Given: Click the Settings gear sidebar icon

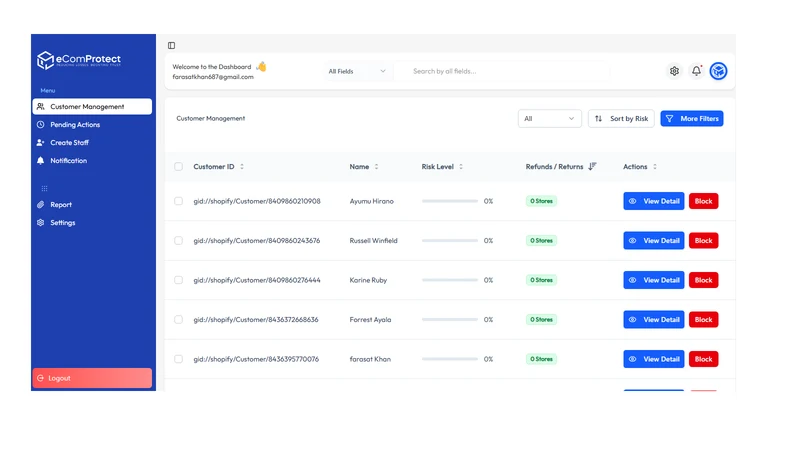Looking at the screenshot, I should click(x=40, y=222).
